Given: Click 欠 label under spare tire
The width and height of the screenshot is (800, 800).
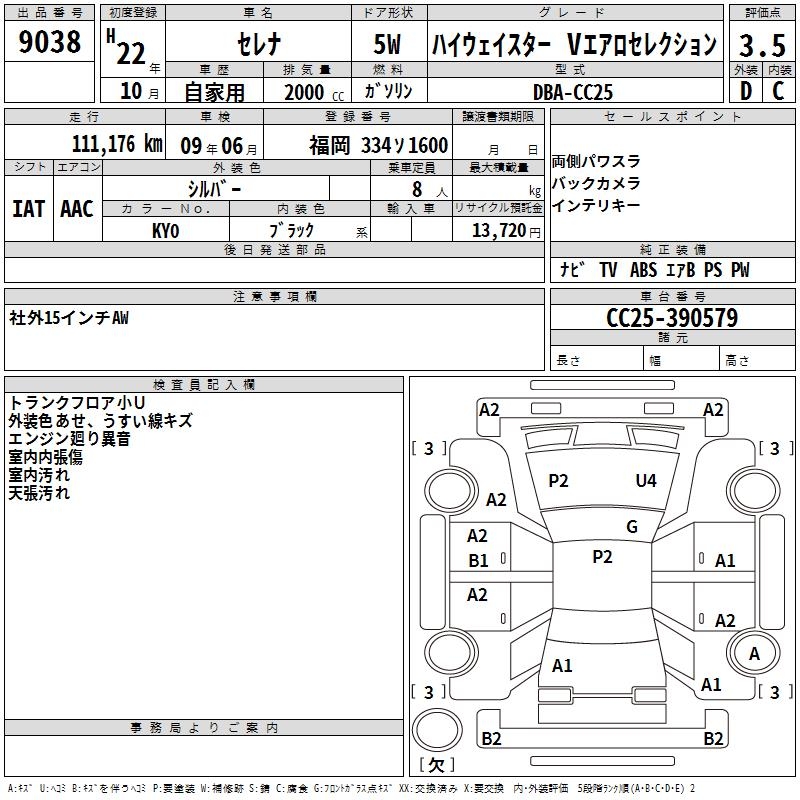Looking at the screenshot, I should (x=436, y=765).
